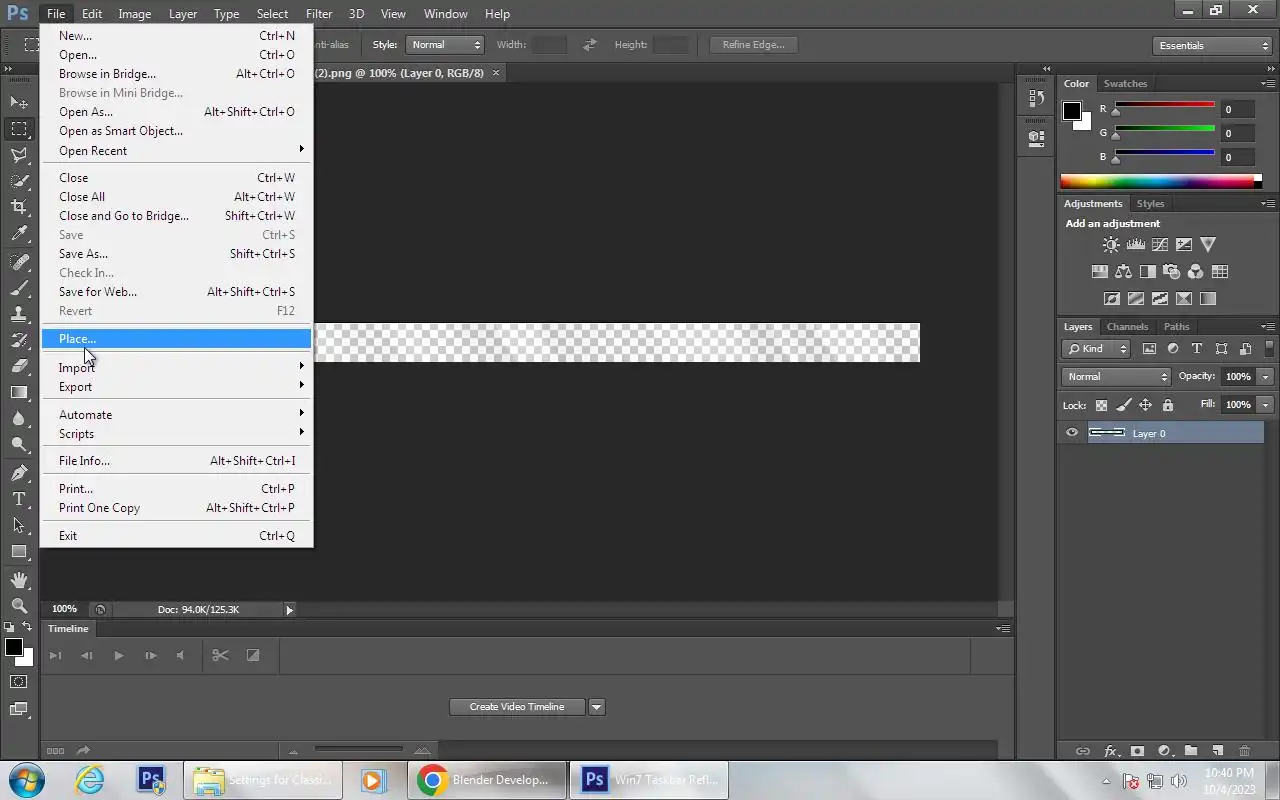Image resolution: width=1280 pixels, height=800 pixels.
Task: Click the color spectrum ramp
Action: coord(1160,181)
